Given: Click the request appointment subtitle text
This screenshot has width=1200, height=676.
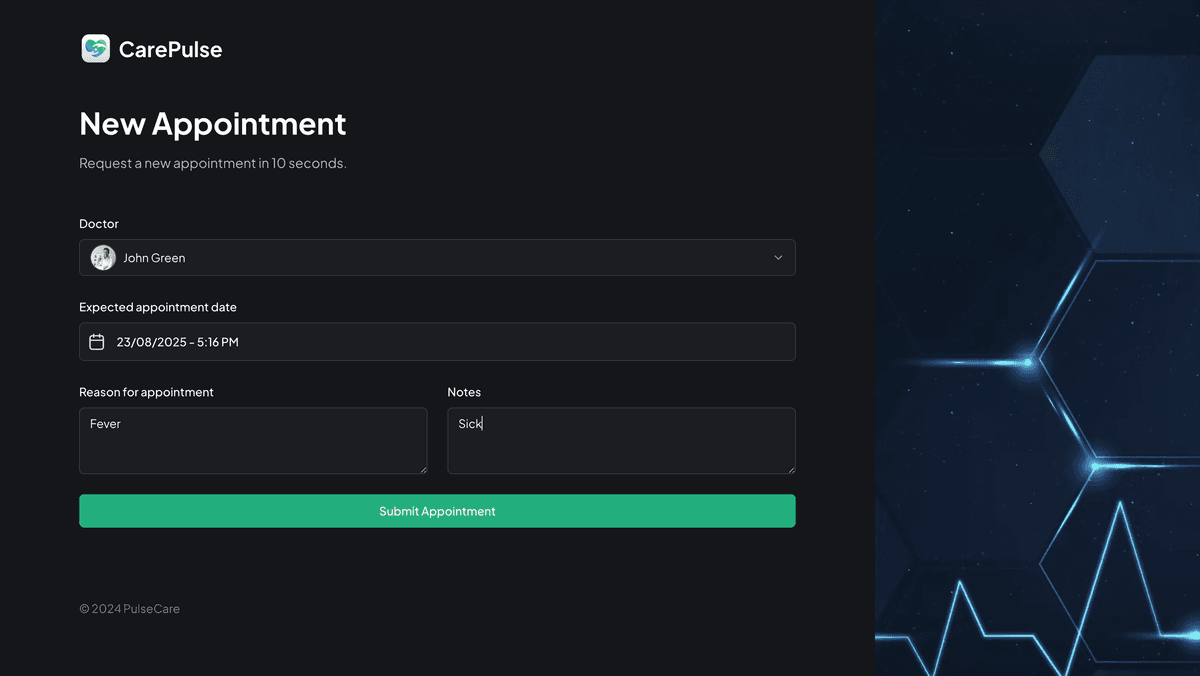Looking at the screenshot, I should [x=213, y=163].
